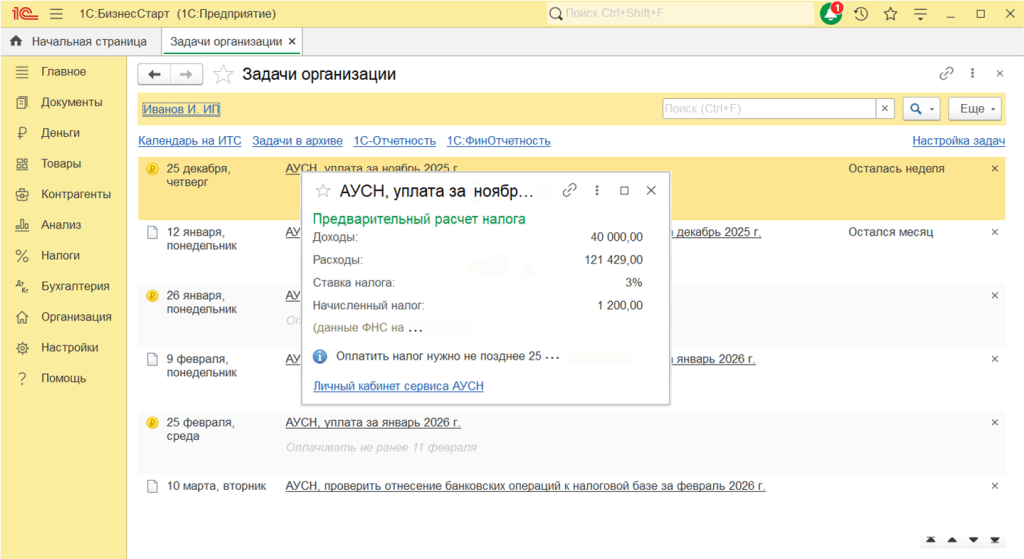Click into the Поиск (Ctrl+F) field

[768, 108]
